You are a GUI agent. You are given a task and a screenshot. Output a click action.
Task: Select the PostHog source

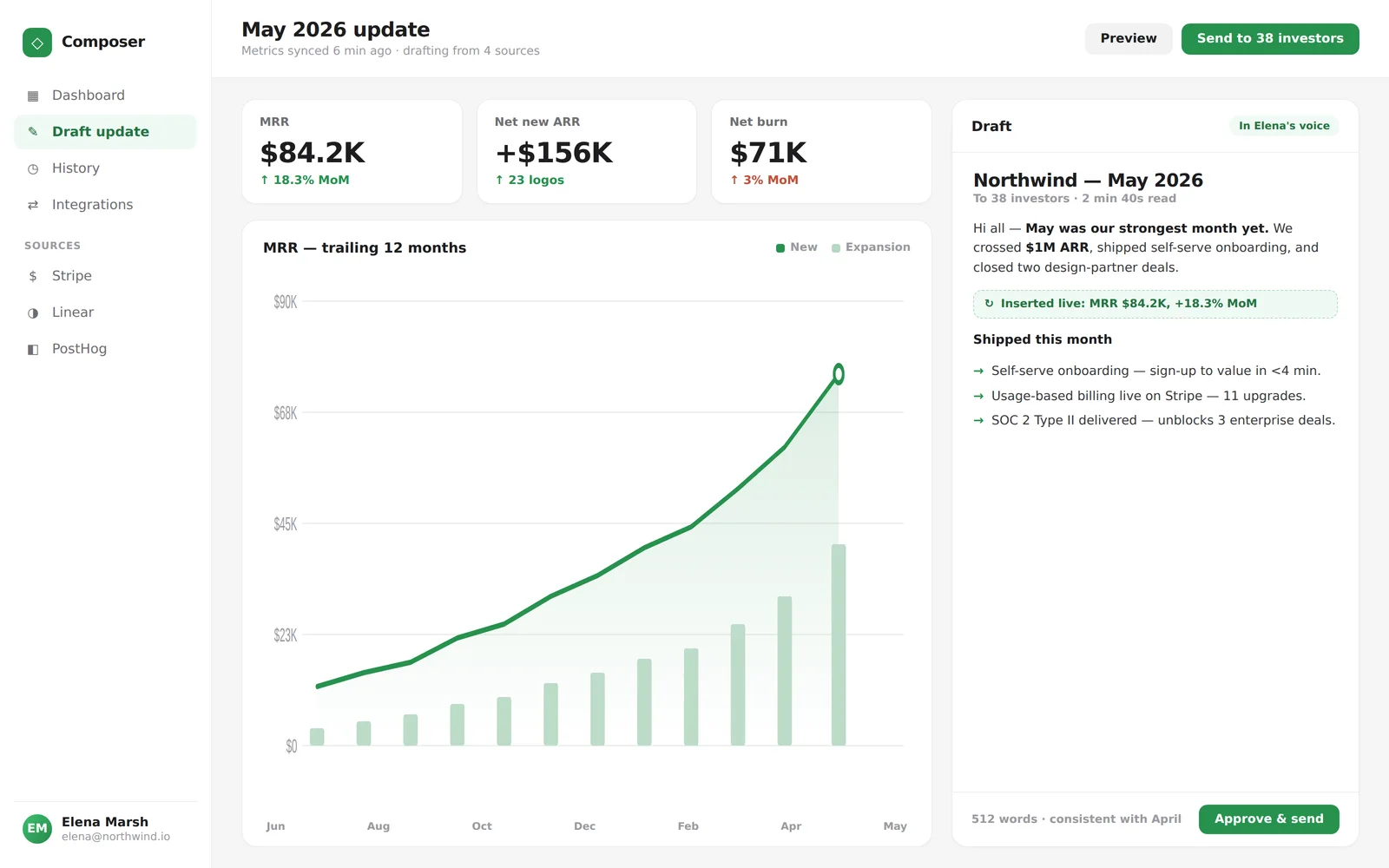pos(106,349)
